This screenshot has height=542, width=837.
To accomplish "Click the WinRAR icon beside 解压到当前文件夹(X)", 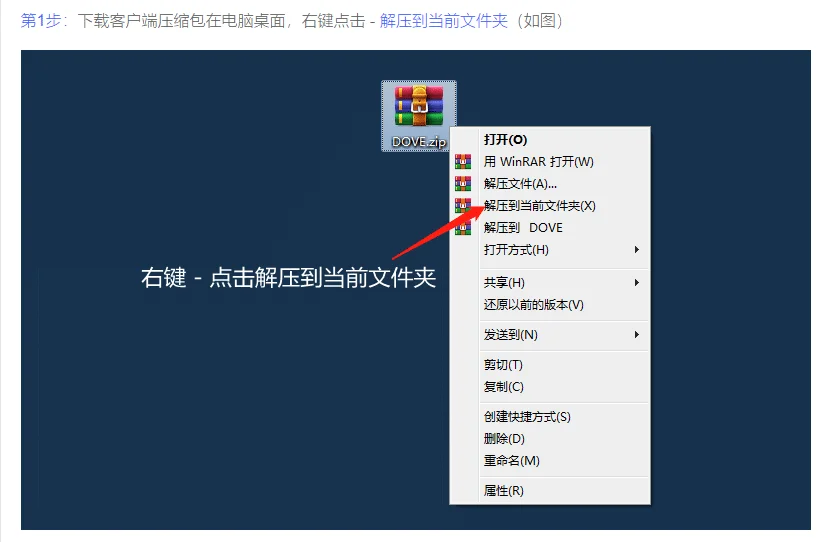I will [x=462, y=206].
